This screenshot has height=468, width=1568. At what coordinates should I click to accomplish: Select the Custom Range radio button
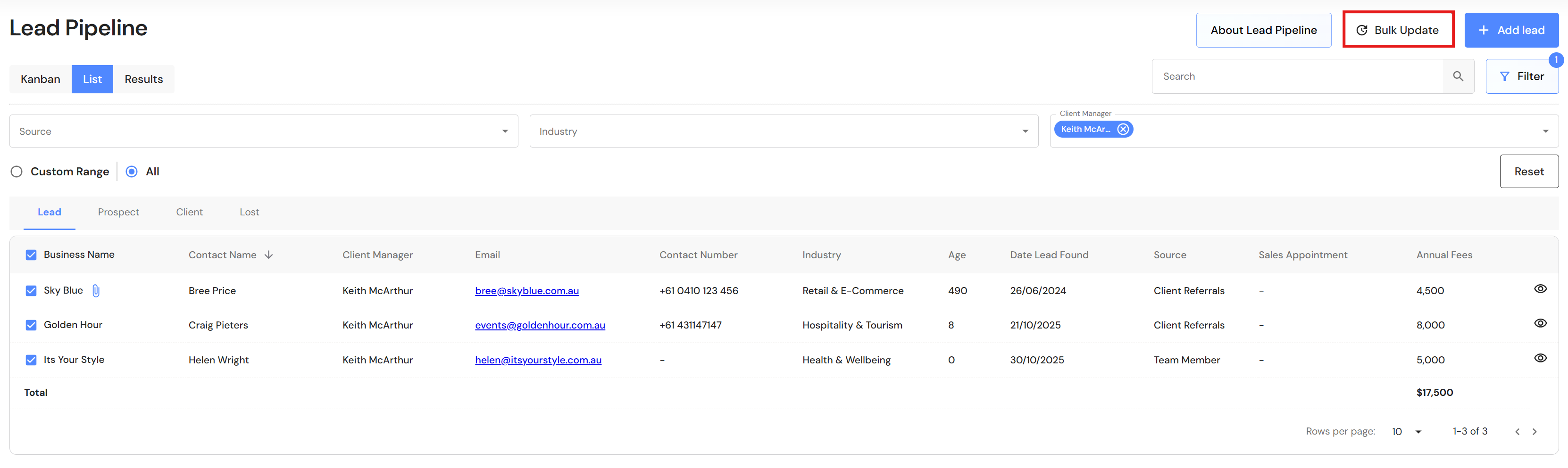tap(17, 172)
